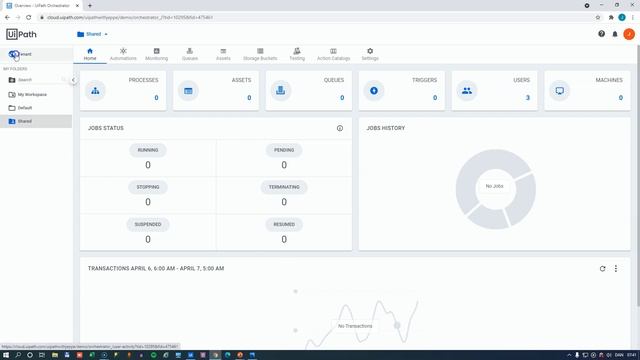Select the Shared folder in sidebar
The width and height of the screenshot is (640, 360).
[x=36, y=121]
